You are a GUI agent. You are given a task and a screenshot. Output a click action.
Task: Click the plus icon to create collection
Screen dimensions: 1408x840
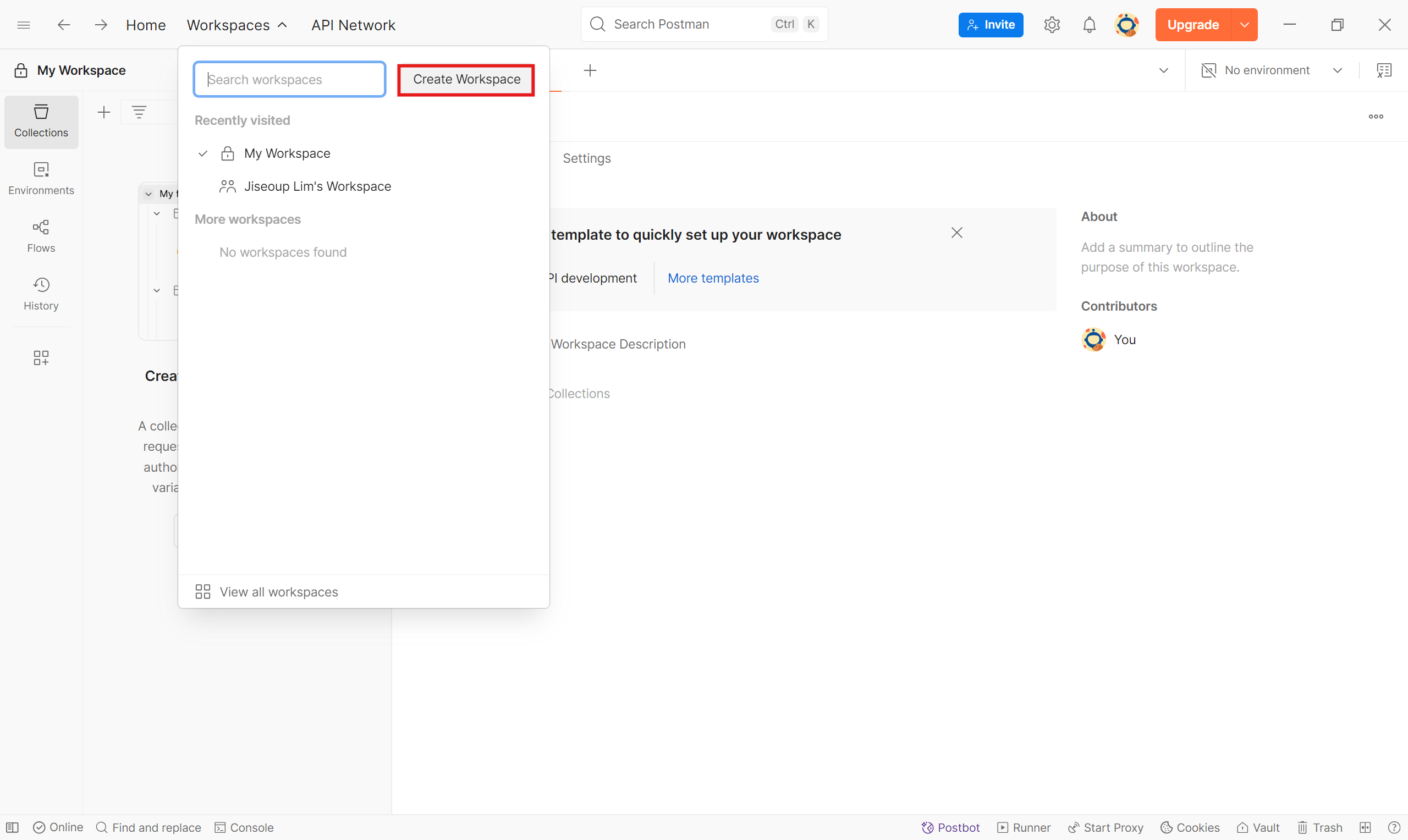(x=103, y=112)
